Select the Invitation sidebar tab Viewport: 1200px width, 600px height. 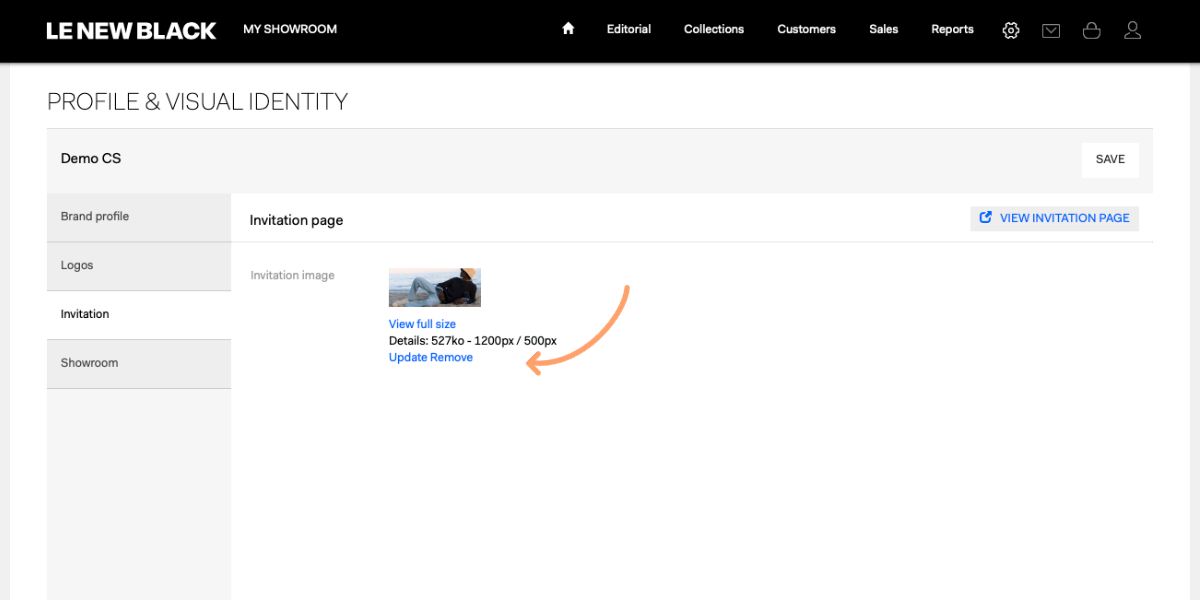click(x=139, y=314)
